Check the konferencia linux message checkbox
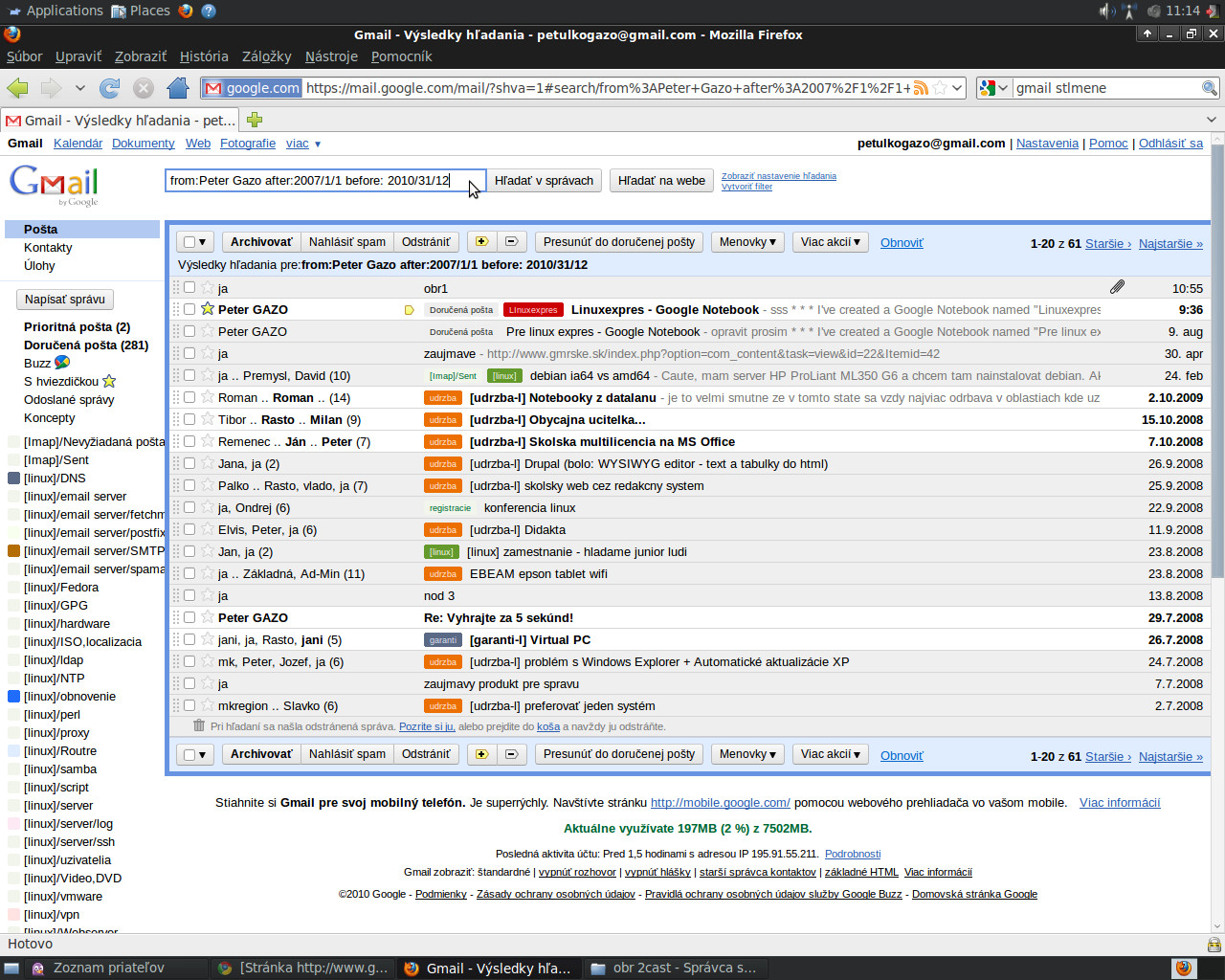 189,507
